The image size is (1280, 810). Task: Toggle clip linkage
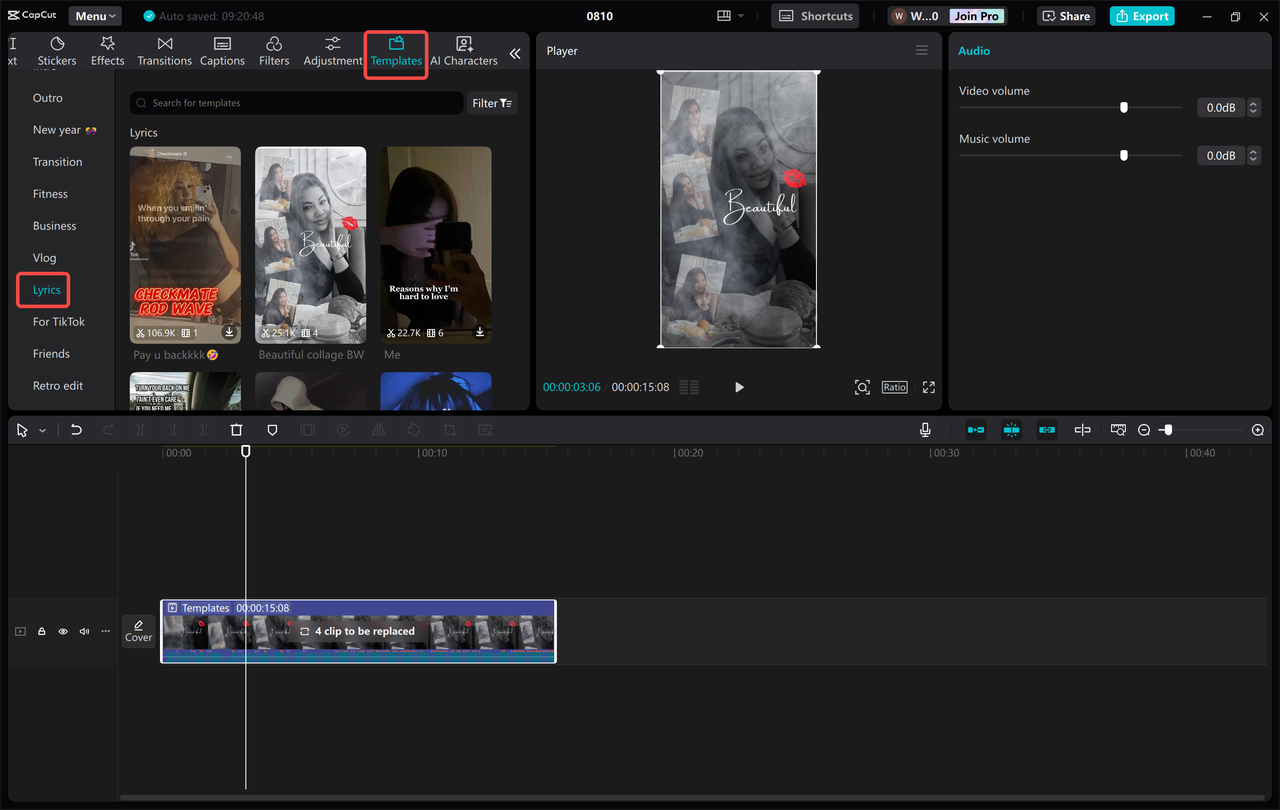pyautogui.click(x=1047, y=430)
